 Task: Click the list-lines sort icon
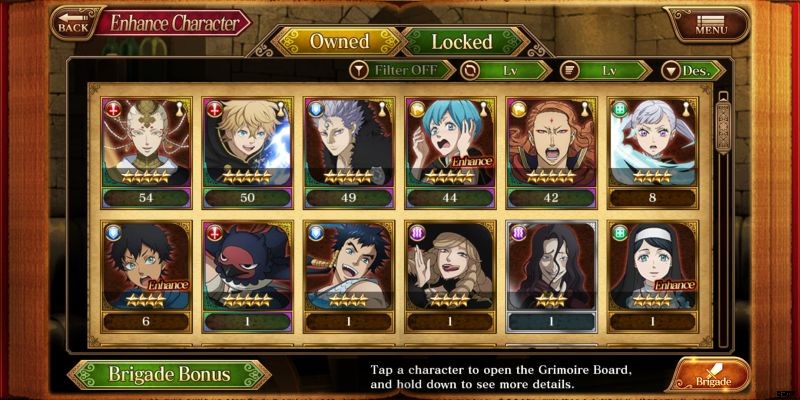click(569, 70)
